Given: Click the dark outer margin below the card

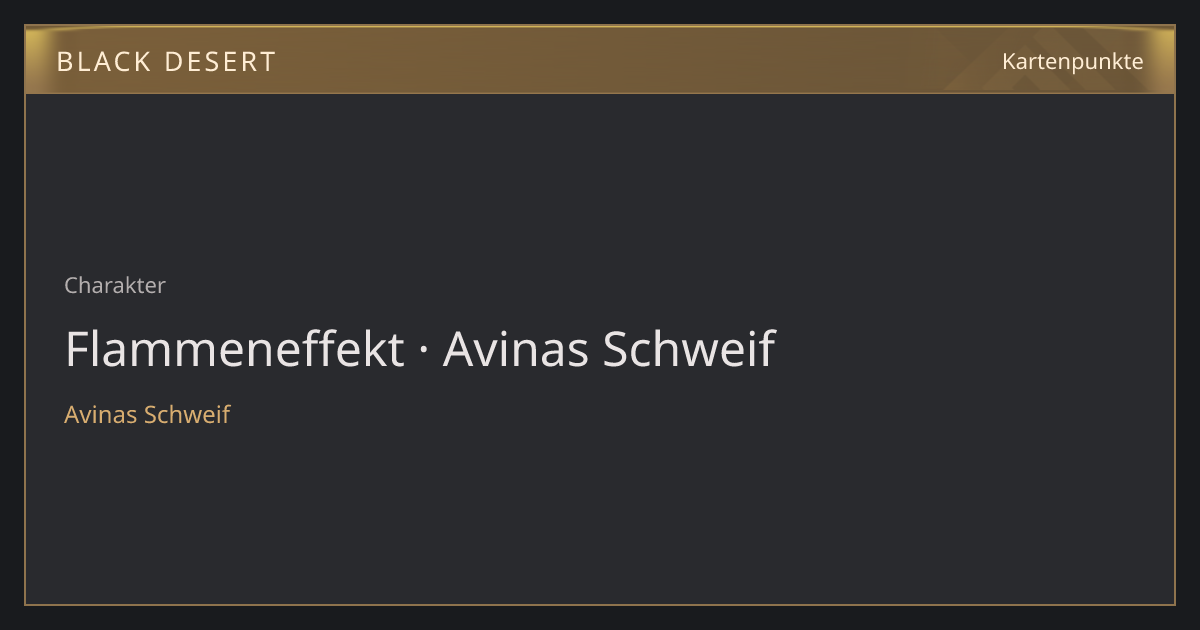Looking at the screenshot, I should click(x=600, y=618).
